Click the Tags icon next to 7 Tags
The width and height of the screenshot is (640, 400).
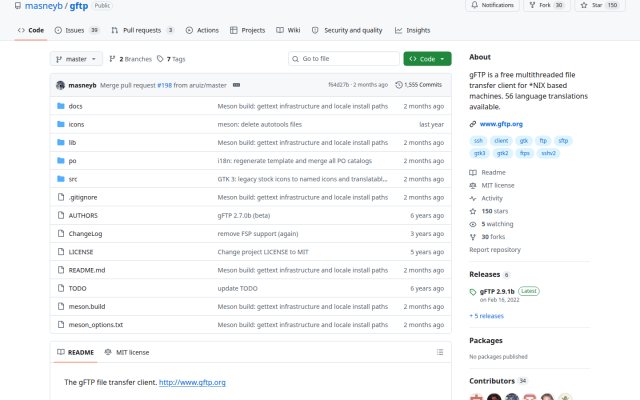point(160,59)
